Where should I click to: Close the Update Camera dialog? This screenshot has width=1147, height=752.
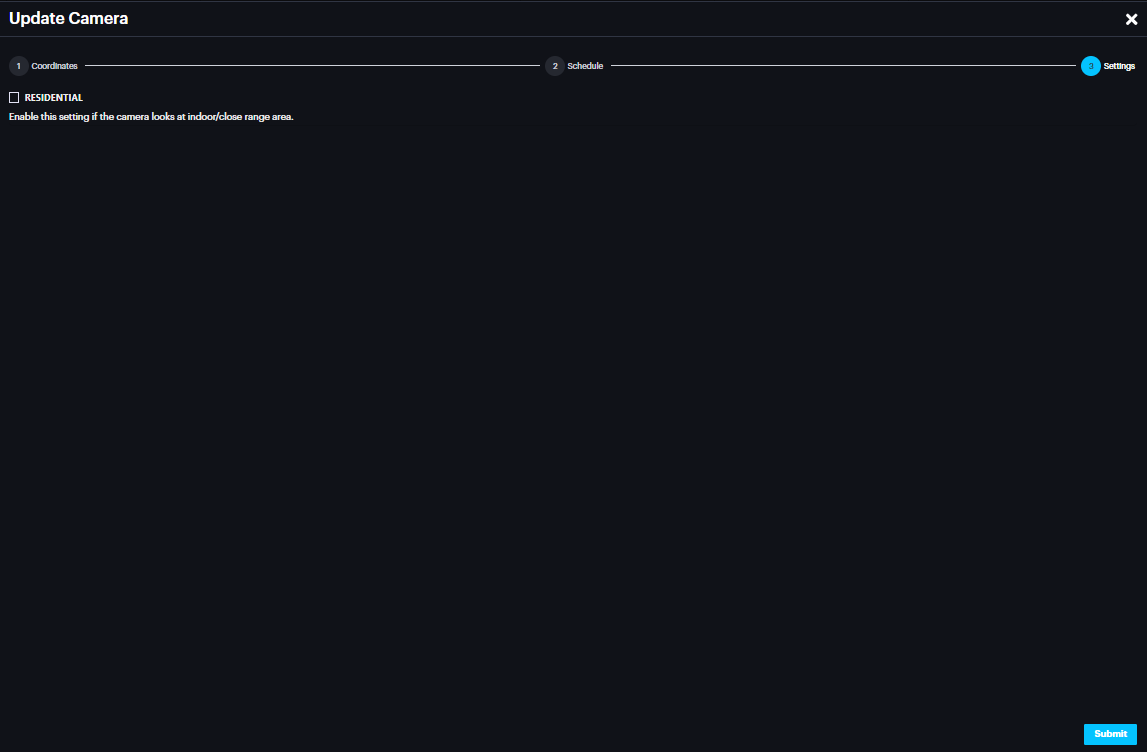[x=1131, y=19]
